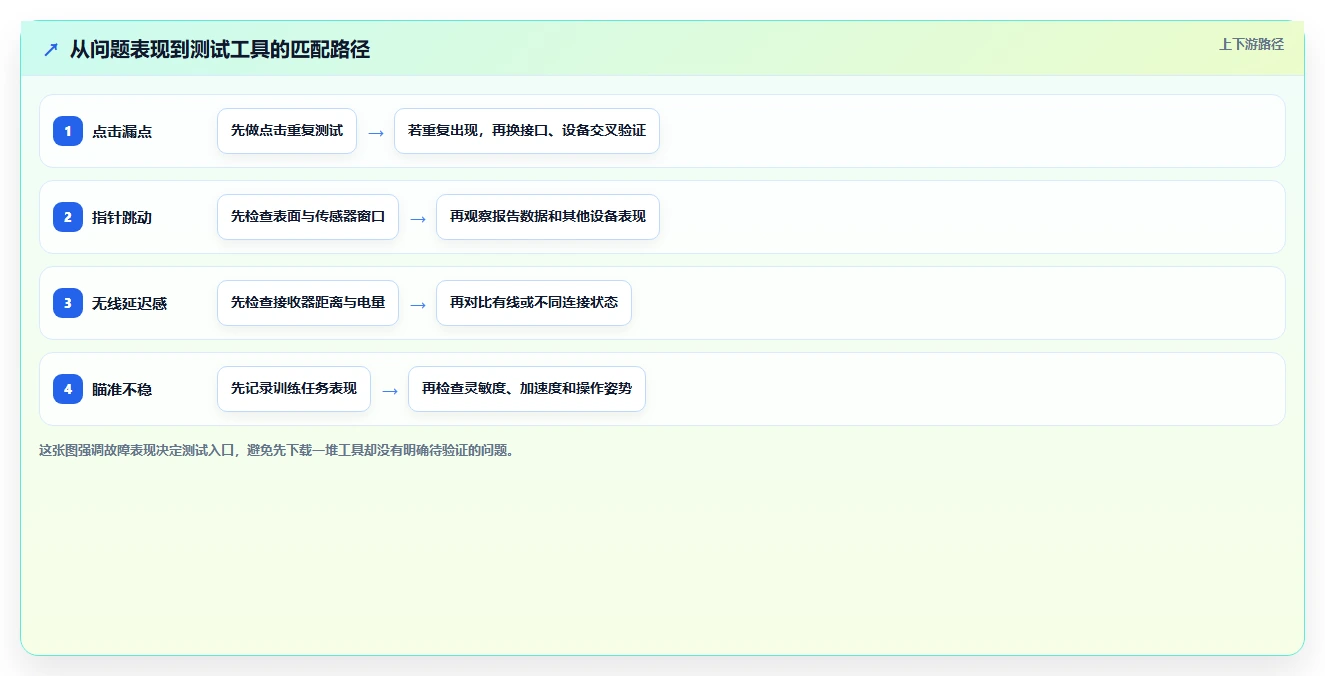The width and height of the screenshot is (1325, 676).
Task: Select the 指针跳动 row label
Action: click(x=122, y=217)
